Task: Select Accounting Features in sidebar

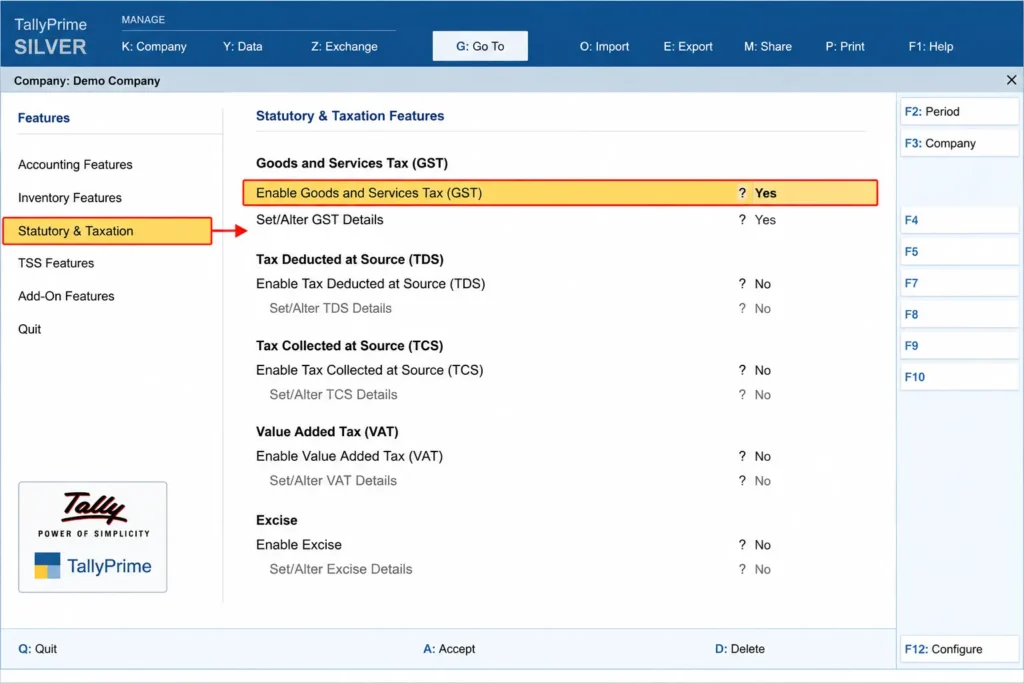Action: [x=75, y=165]
